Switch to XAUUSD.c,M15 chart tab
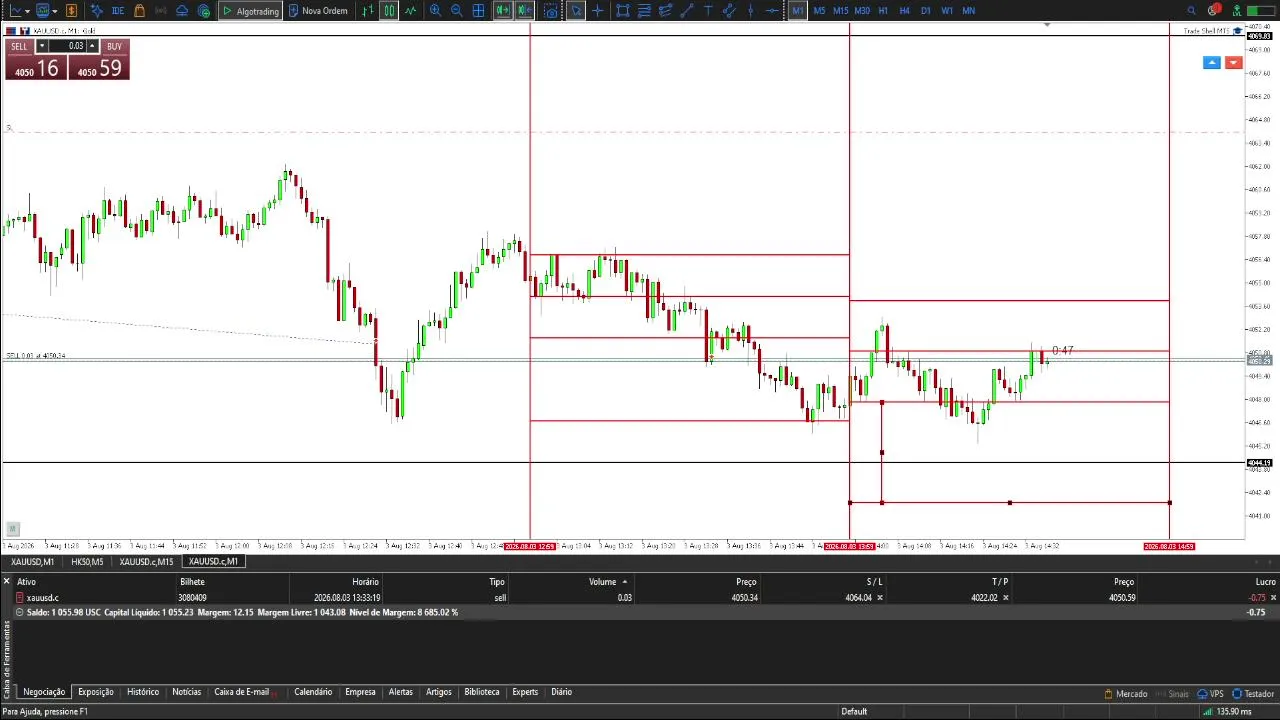Image resolution: width=1280 pixels, height=720 pixels. coord(146,561)
